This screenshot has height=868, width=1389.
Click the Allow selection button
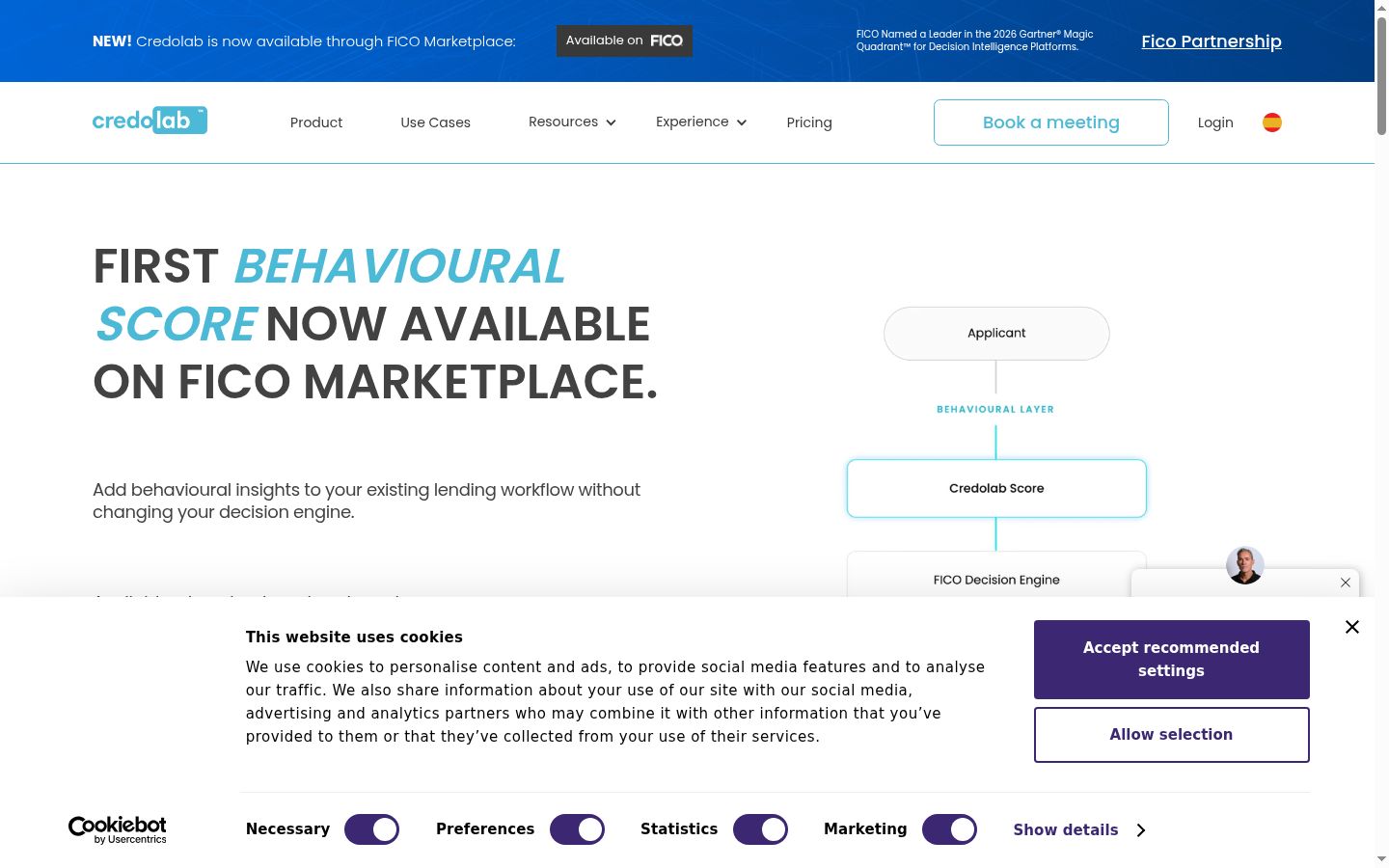(1172, 735)
